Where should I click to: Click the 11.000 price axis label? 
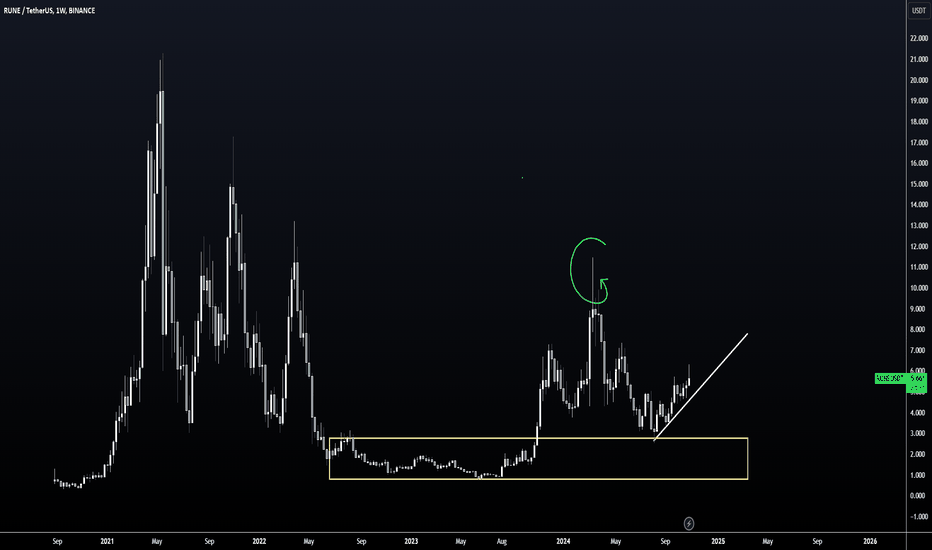pos(919,267)
